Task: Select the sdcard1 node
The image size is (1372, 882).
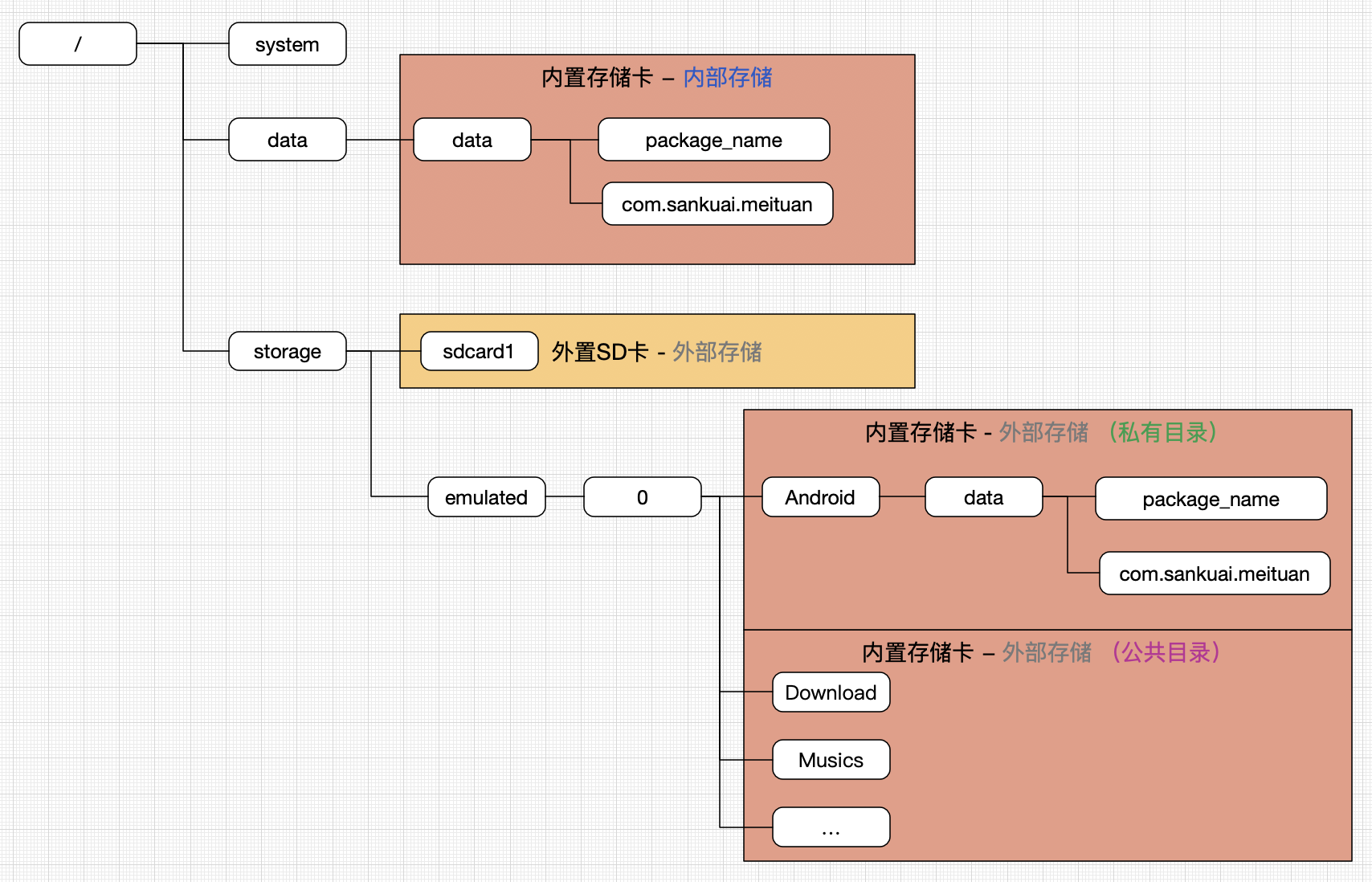Action: point(480,351)
